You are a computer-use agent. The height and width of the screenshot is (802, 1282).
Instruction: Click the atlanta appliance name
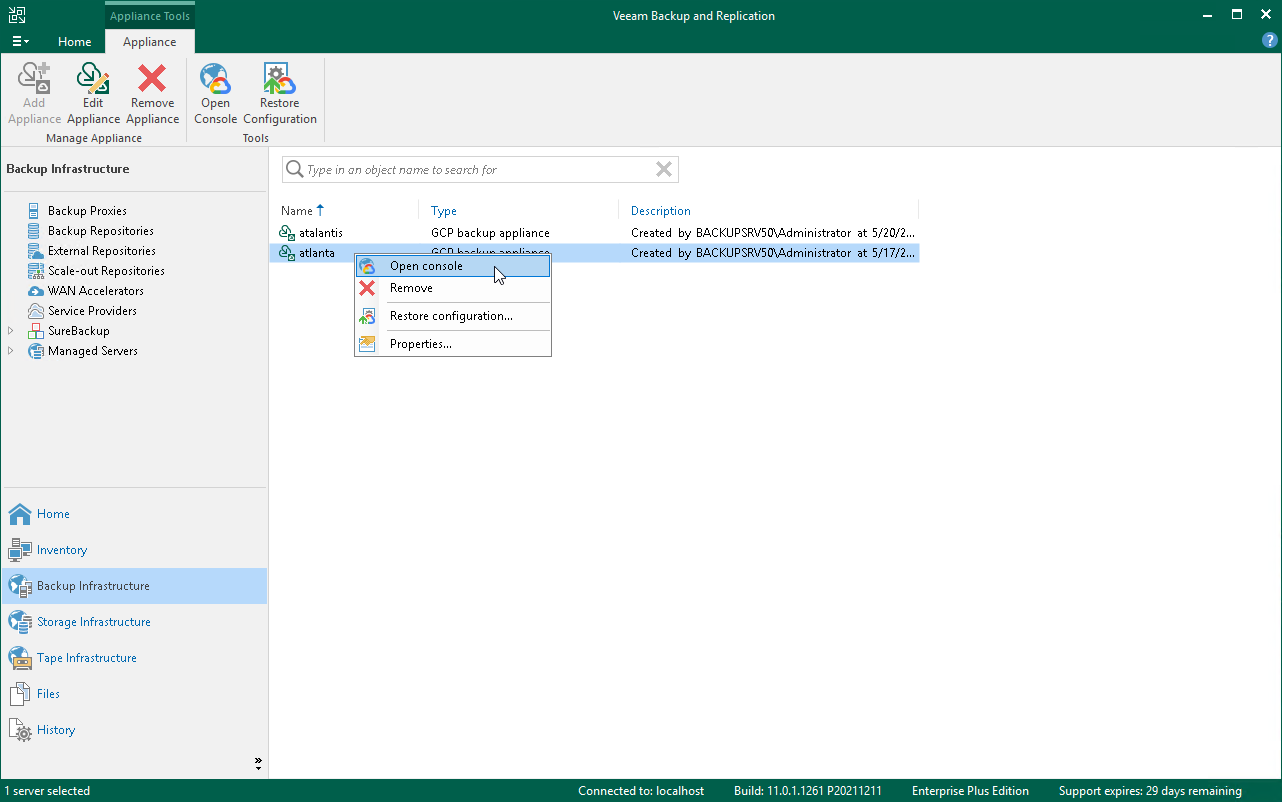tap(317, 253)
